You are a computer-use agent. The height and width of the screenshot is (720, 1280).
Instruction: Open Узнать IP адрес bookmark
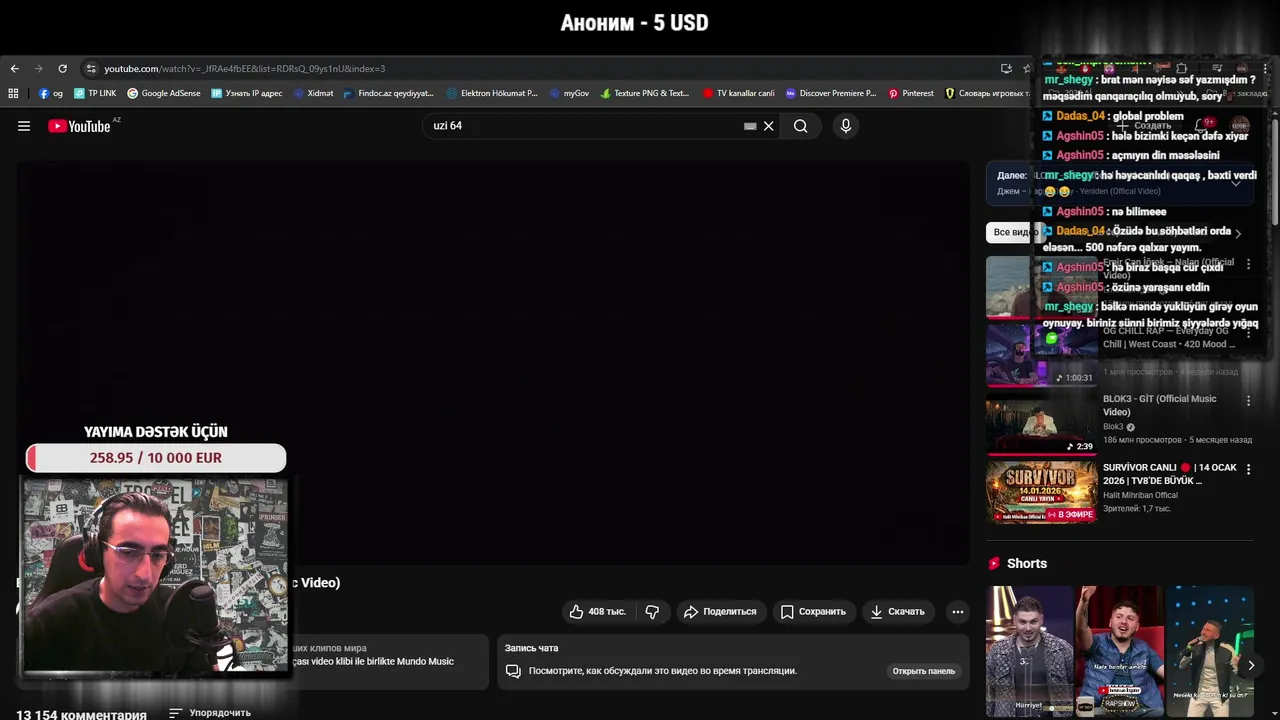point(247,93)
